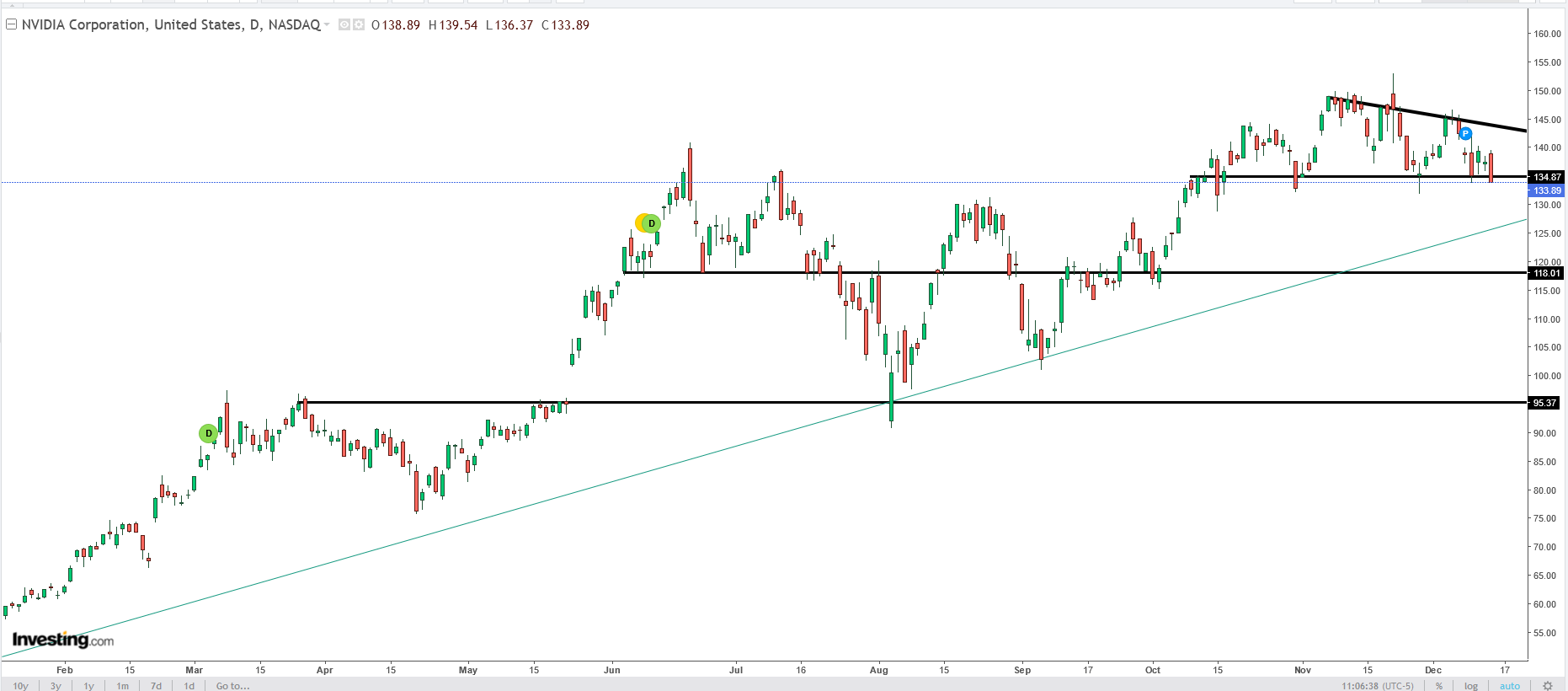Click the green D dividend marker in June
This screenshot has width=1568, height=691.
(x=651, y=223)
